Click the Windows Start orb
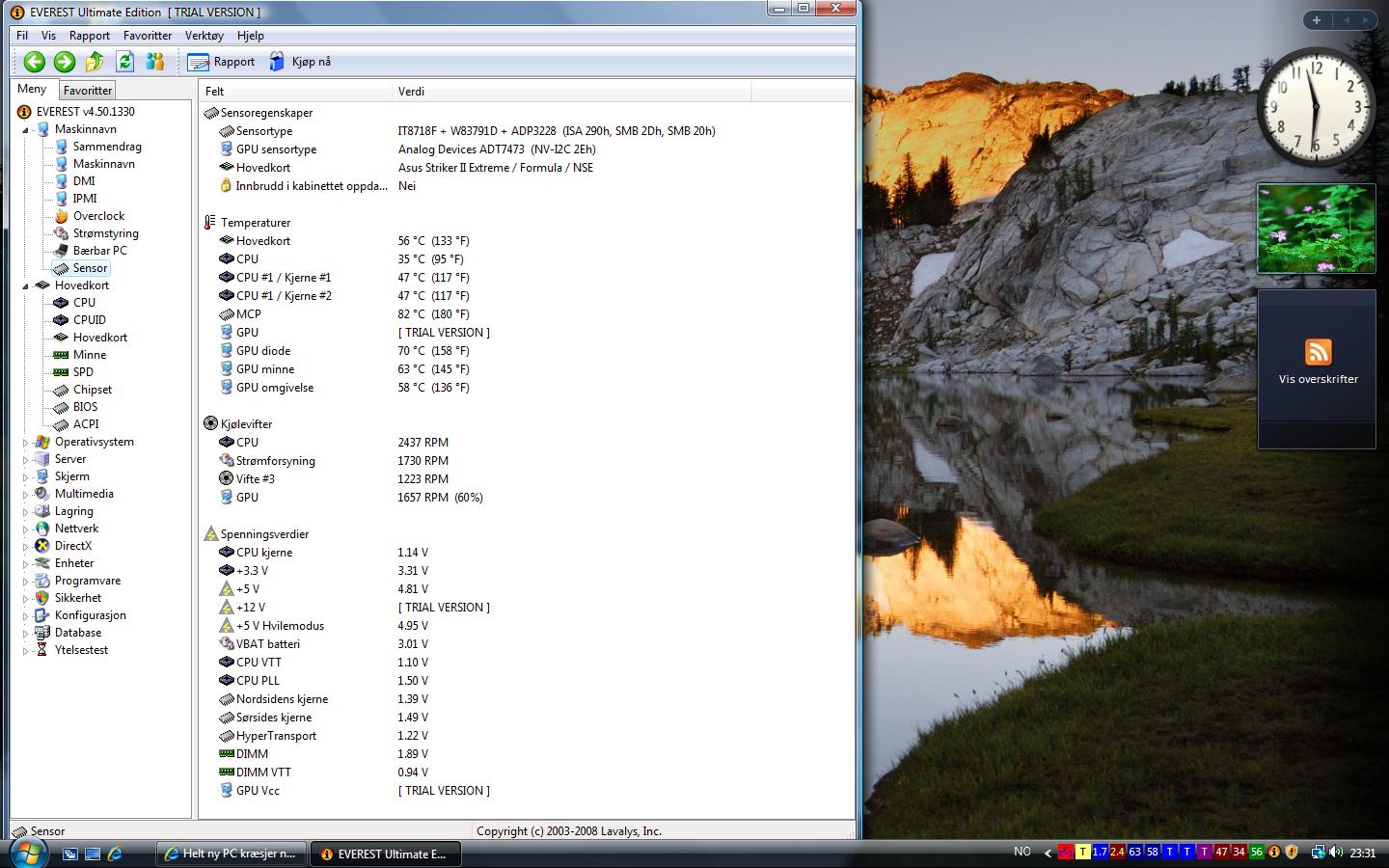 click(x=27, y=853)
